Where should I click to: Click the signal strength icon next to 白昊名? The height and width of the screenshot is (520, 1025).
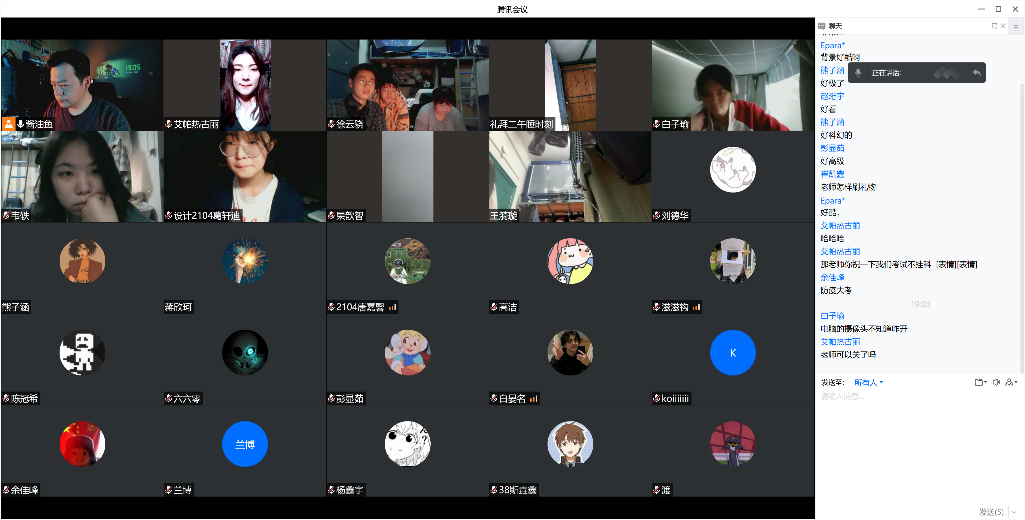(533, 398)
